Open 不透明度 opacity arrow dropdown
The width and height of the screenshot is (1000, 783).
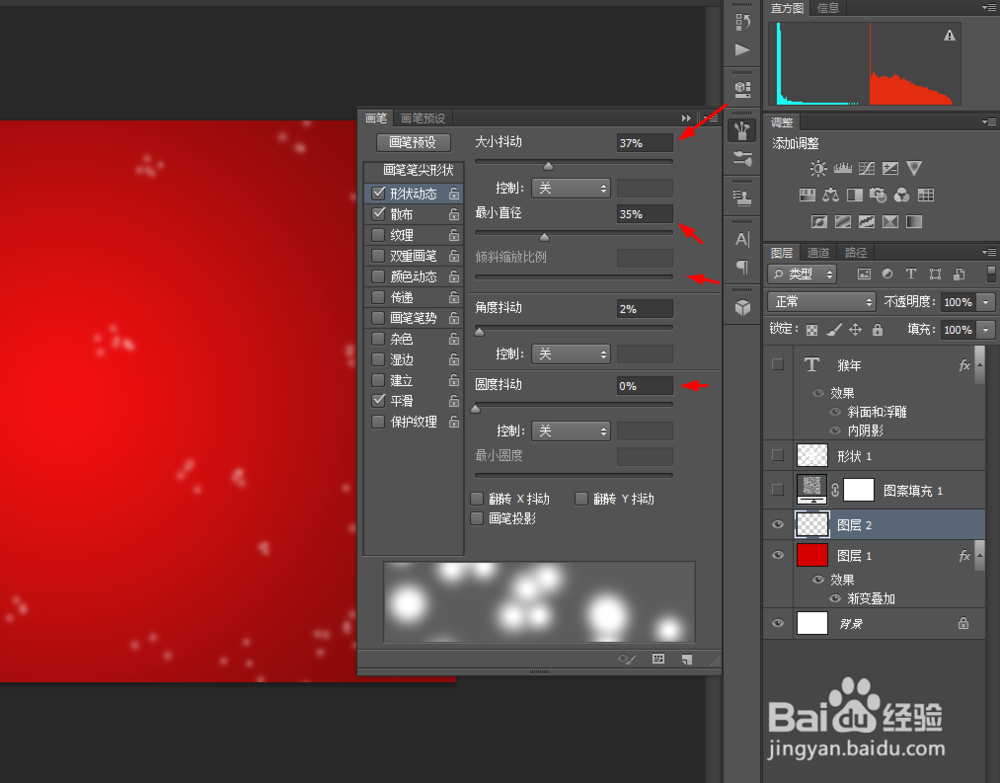(x=986, y=302)
